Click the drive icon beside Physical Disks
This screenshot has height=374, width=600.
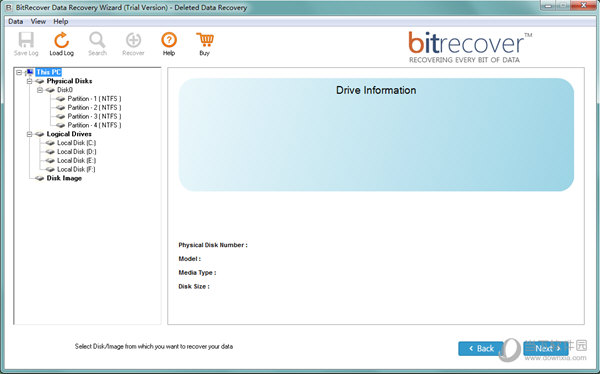[39, 81]
